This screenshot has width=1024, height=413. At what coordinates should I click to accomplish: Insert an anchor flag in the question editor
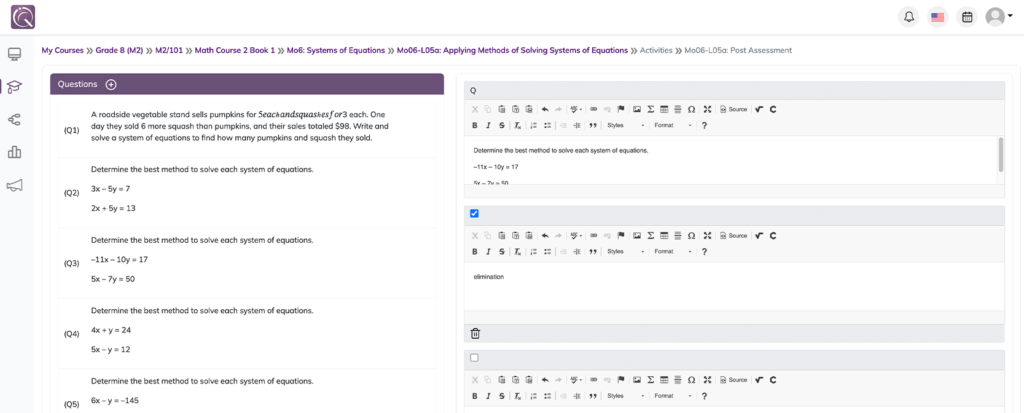pos(621,109)
